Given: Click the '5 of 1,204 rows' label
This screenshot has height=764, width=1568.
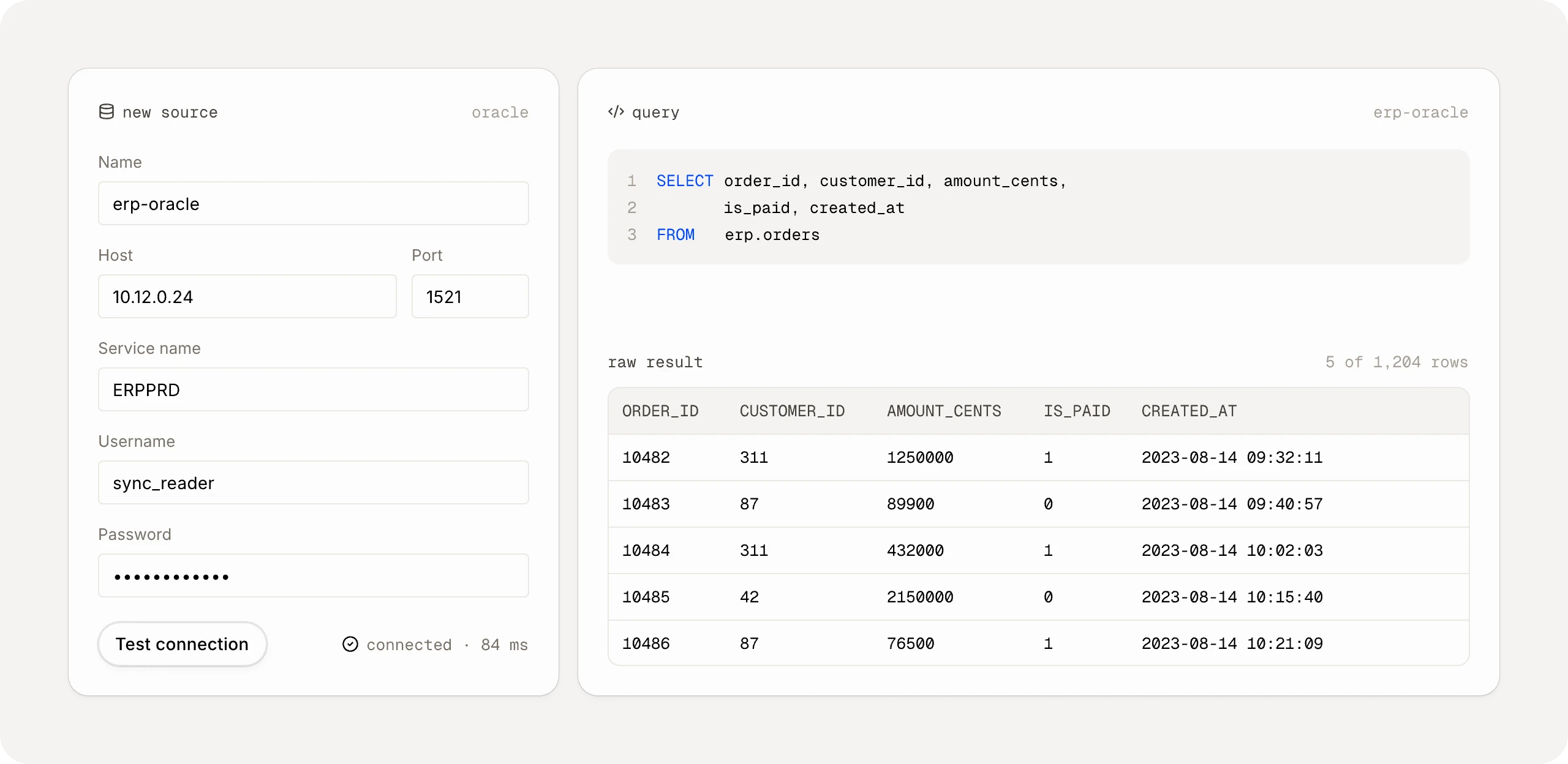Looking at the screenshot, I should pos(1396,362).
